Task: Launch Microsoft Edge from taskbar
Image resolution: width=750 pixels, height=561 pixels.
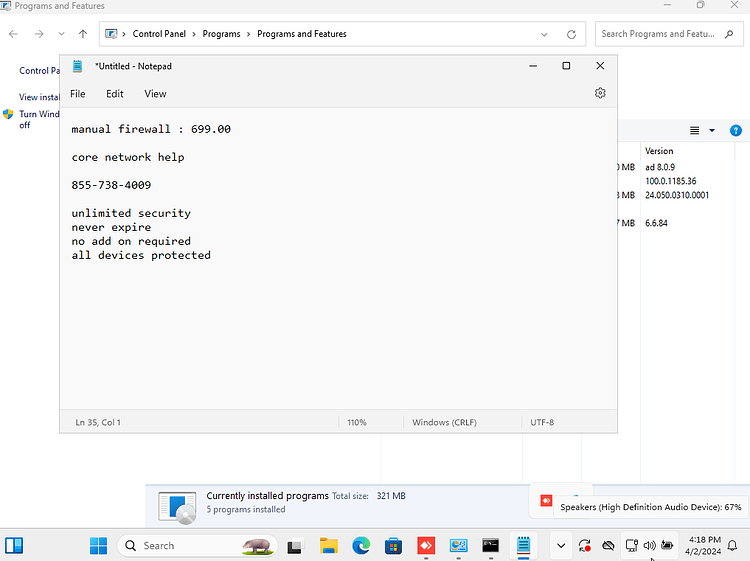Action: point(361,546)
